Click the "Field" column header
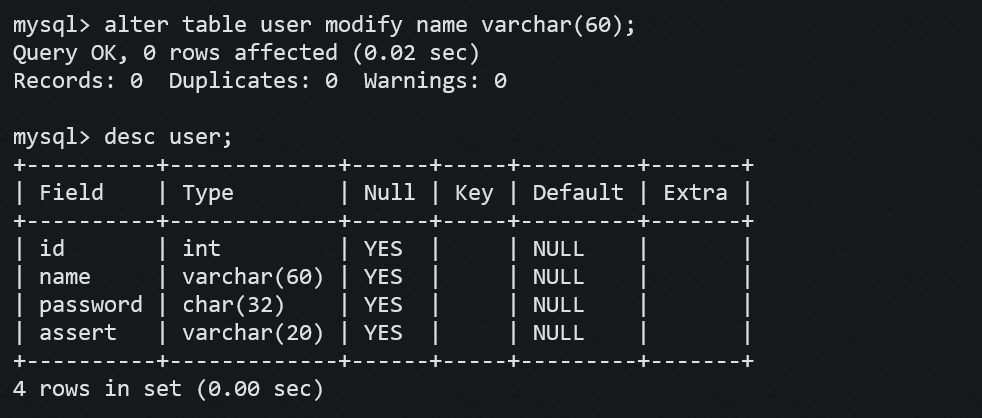982x418 pixels. [71, 193]
